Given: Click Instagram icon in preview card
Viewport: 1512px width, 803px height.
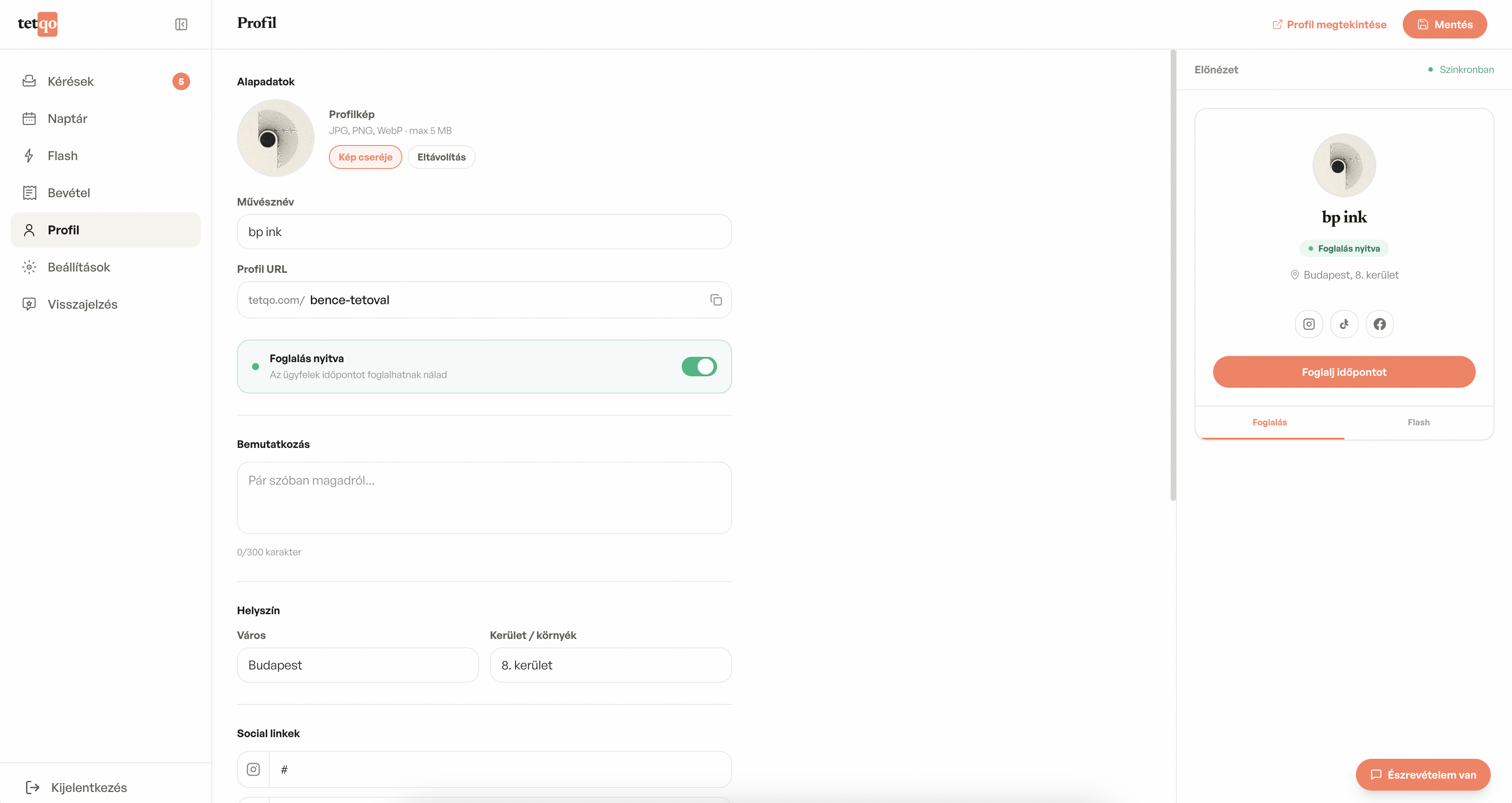Looking at the screenshot, I should pos(1308,324).
